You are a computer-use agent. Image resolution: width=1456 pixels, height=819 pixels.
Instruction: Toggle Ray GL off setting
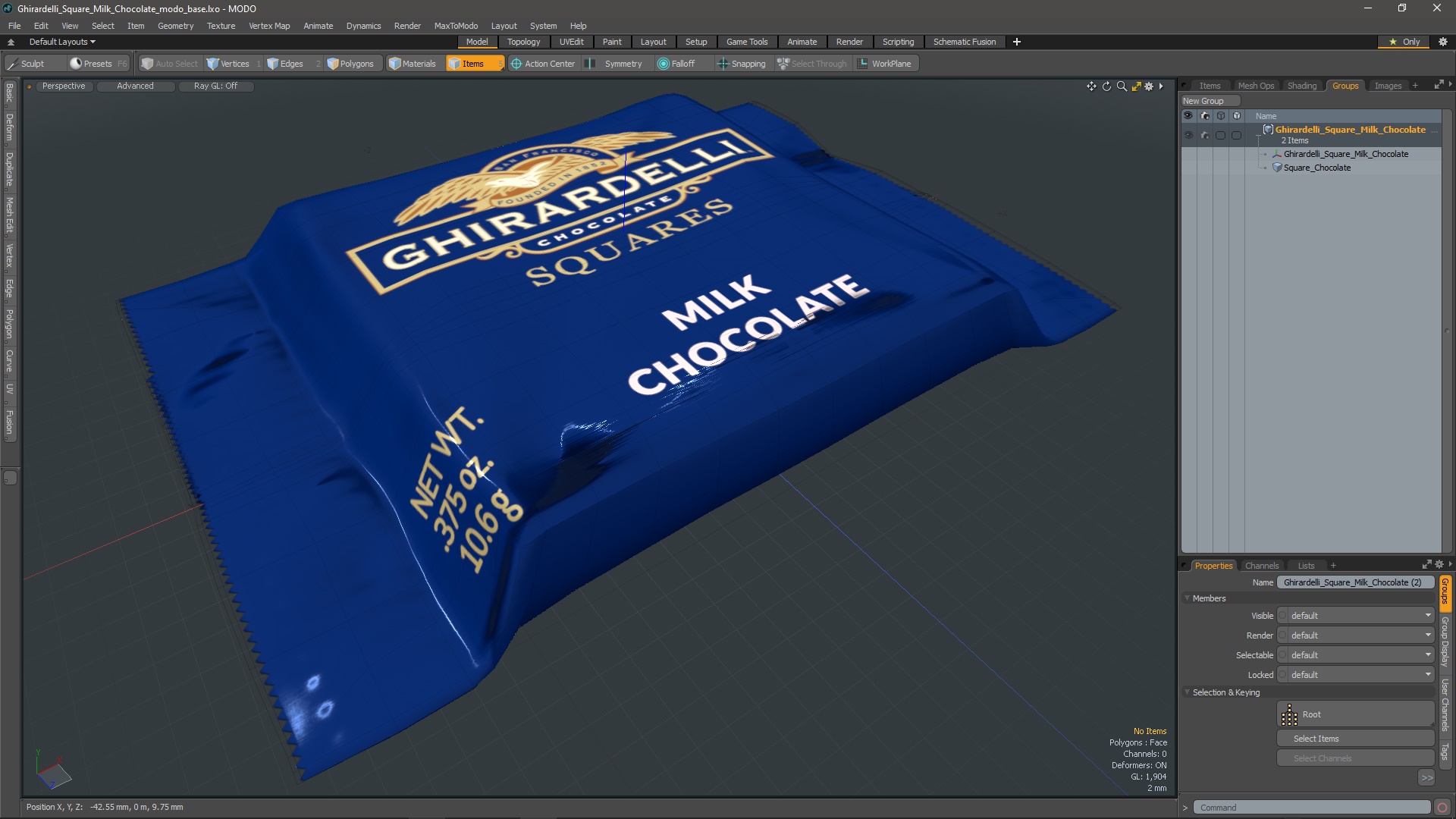[x=215, y=86]
